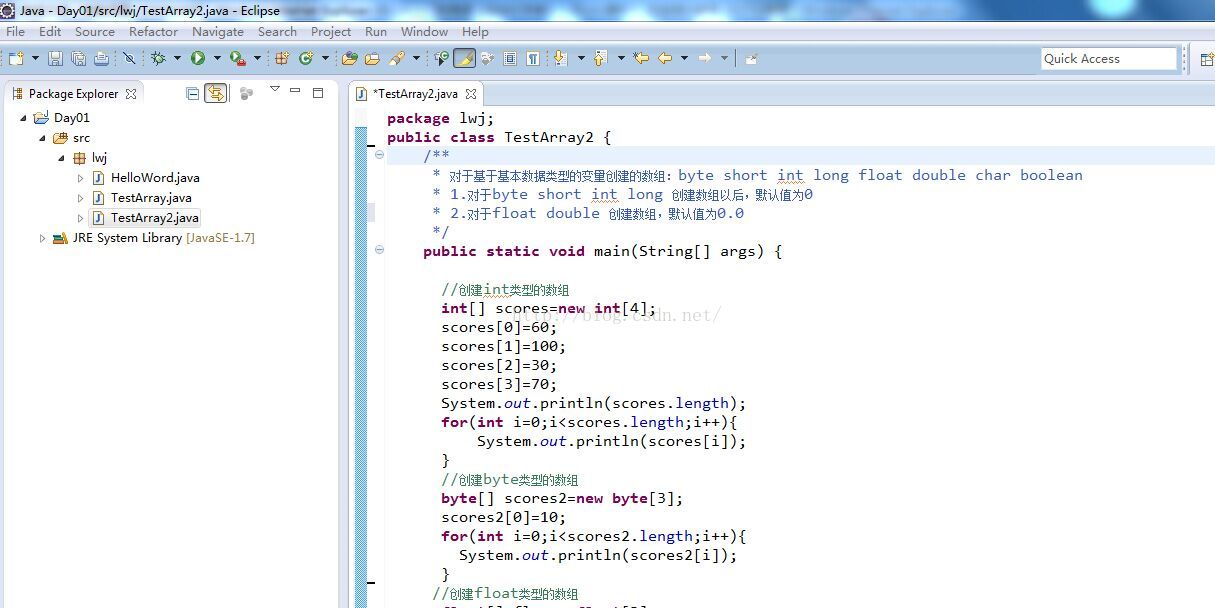Click the Print icon in toolbar
Image resolution: width=1215 pixels, height=608 pixels.
(101, 59)
